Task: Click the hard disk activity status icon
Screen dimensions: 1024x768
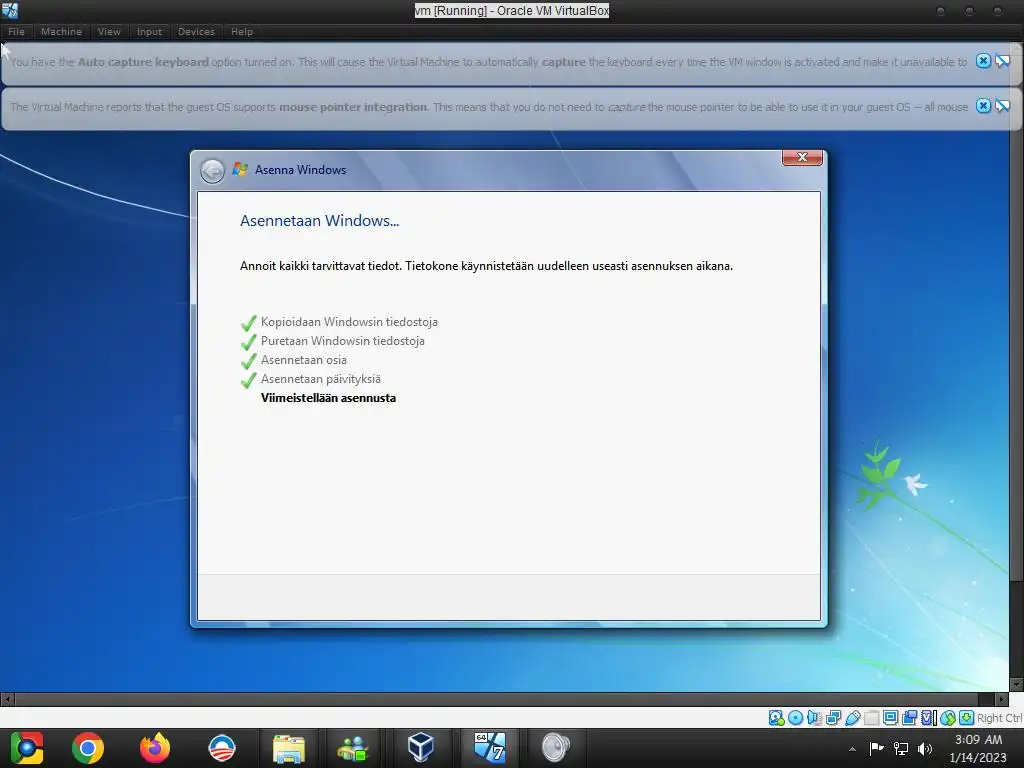Action: tap(776, 718)
